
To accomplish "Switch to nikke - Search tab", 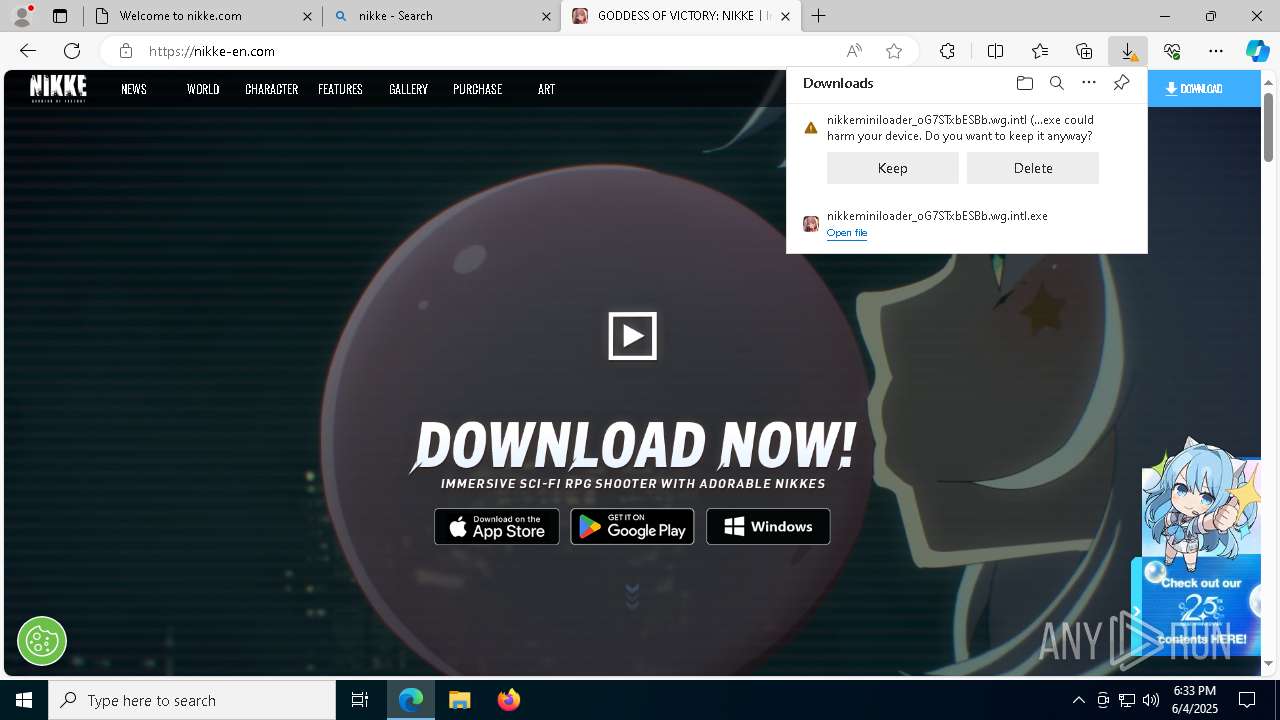I will click(442, 16).
